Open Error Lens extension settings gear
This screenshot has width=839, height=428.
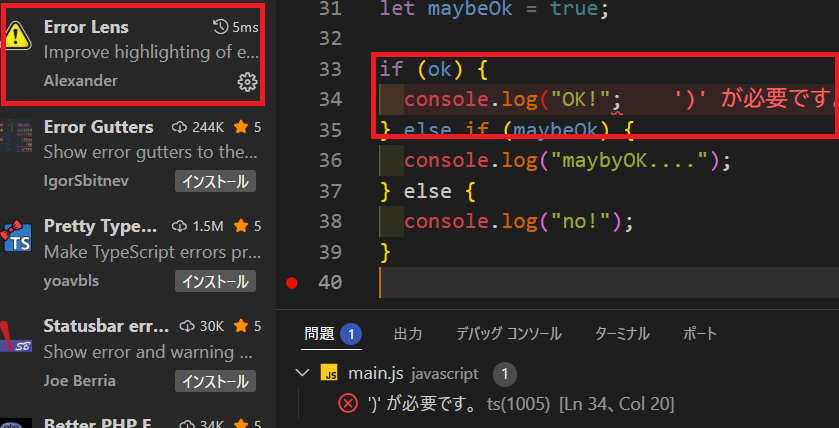(247, 82)
